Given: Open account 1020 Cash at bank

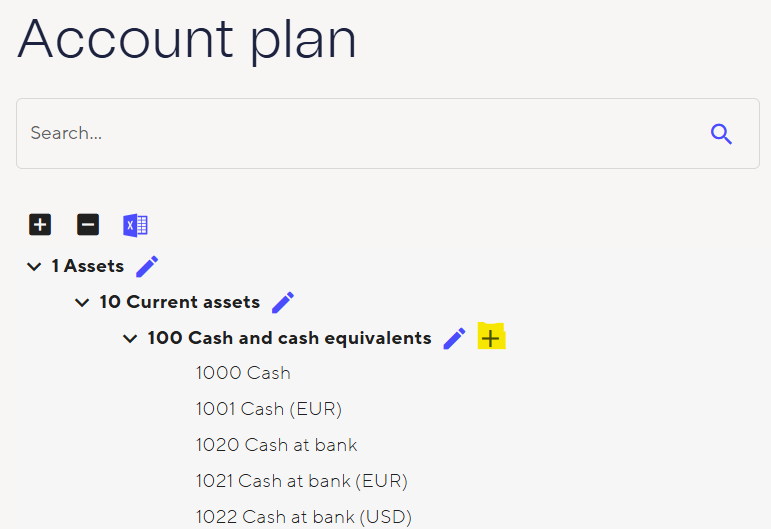Looking at the screenshot, I should [x=276, y=445].
